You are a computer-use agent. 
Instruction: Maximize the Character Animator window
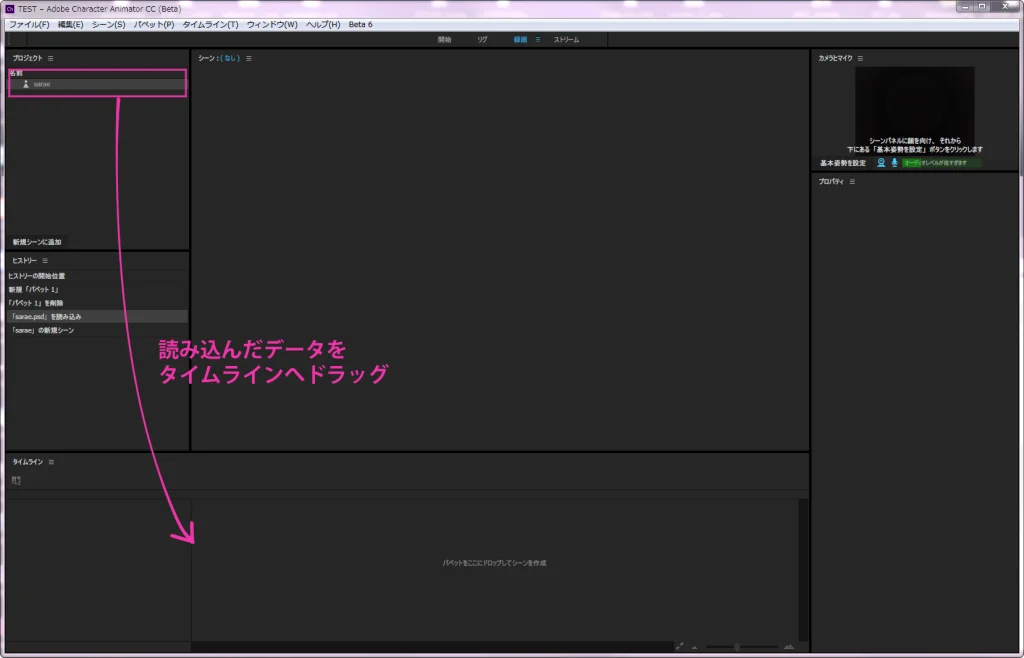982,7
